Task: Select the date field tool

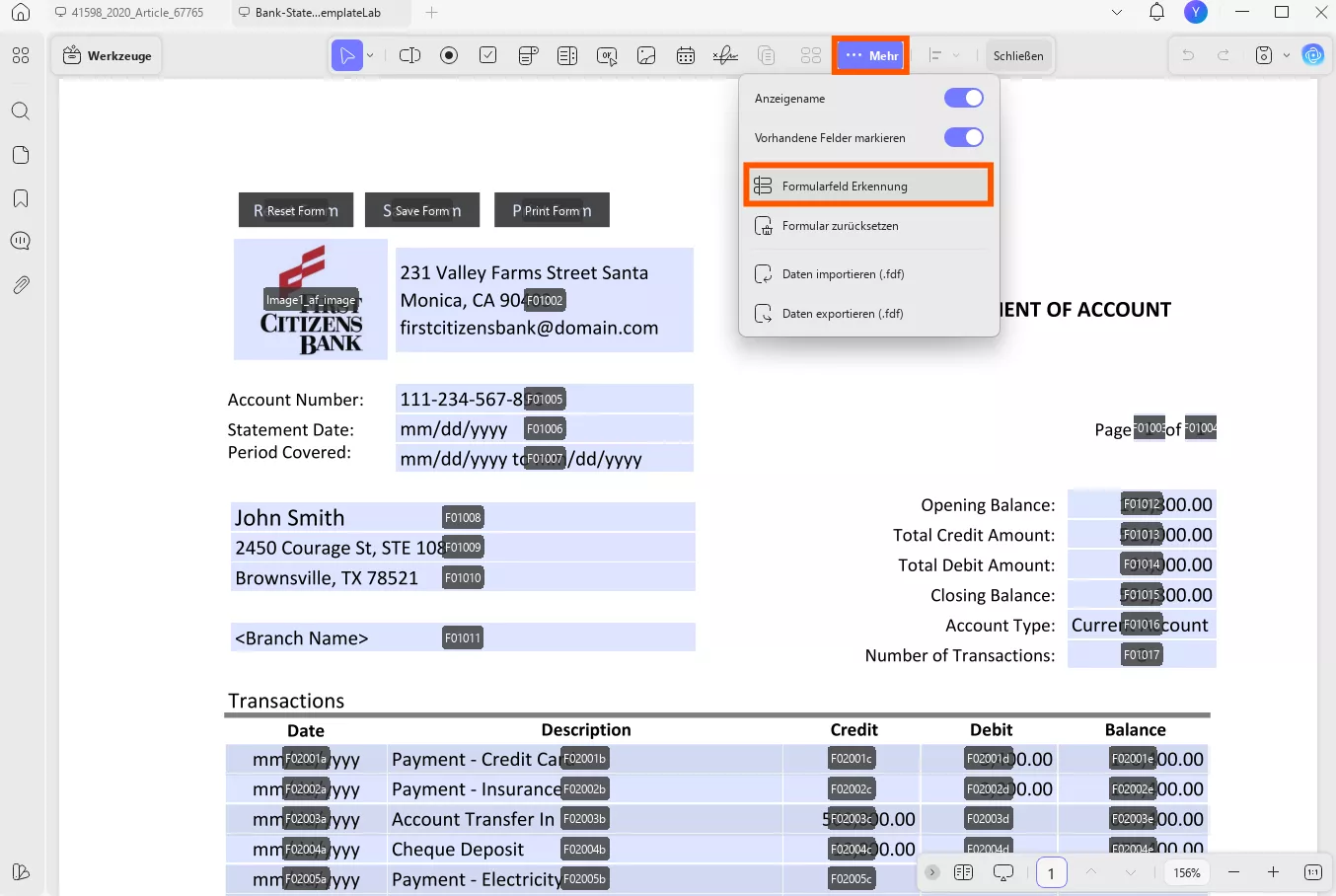Action: [x=686, y=55]
